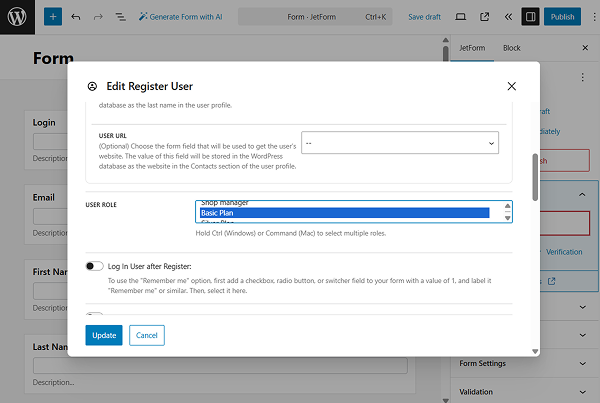Collapse the sidebar with double chevron icon
The image size is (600, 403).
(x=508, y=17)
